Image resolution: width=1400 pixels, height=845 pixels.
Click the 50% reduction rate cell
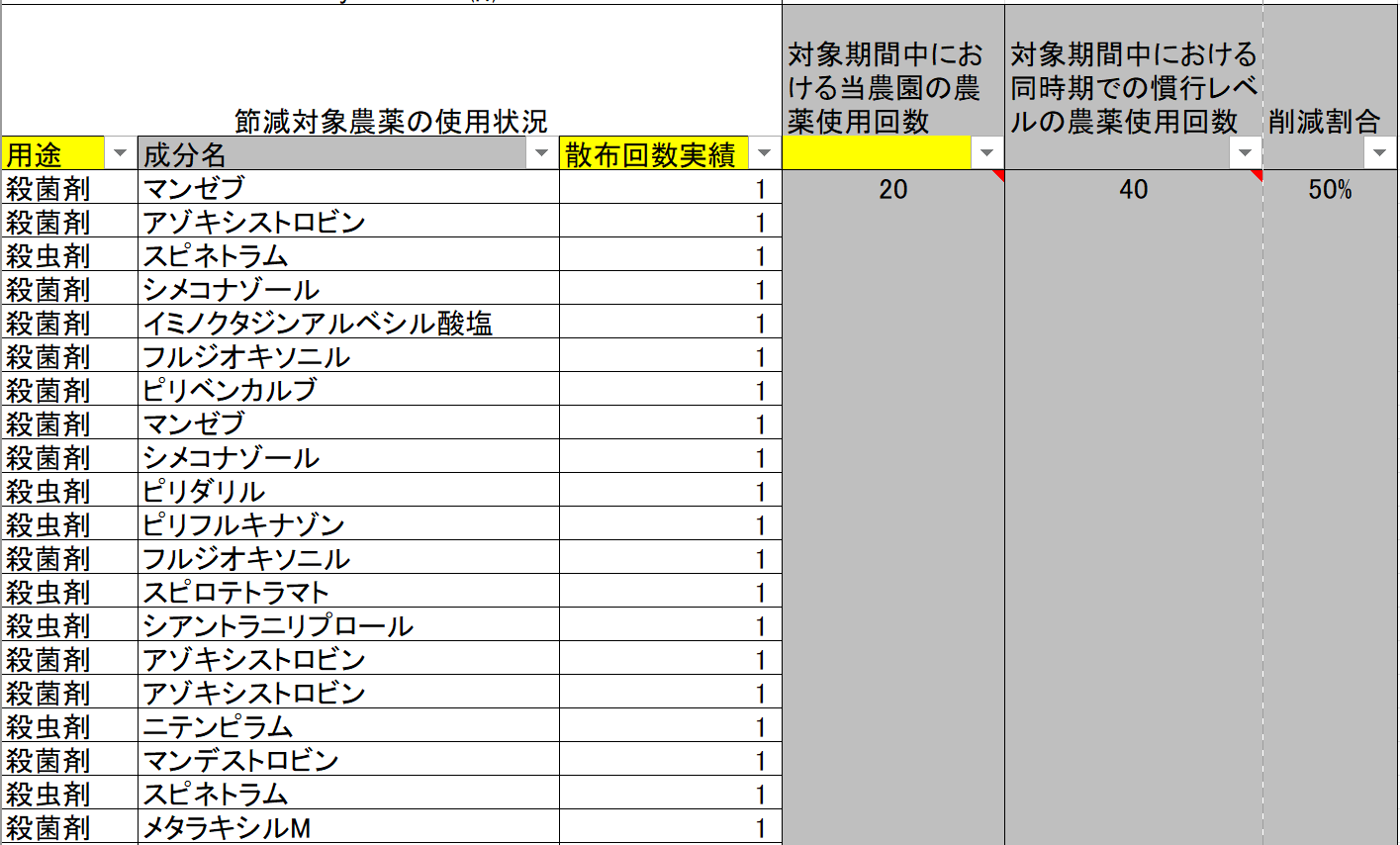pyautogui.click(x=1329, y=189)
